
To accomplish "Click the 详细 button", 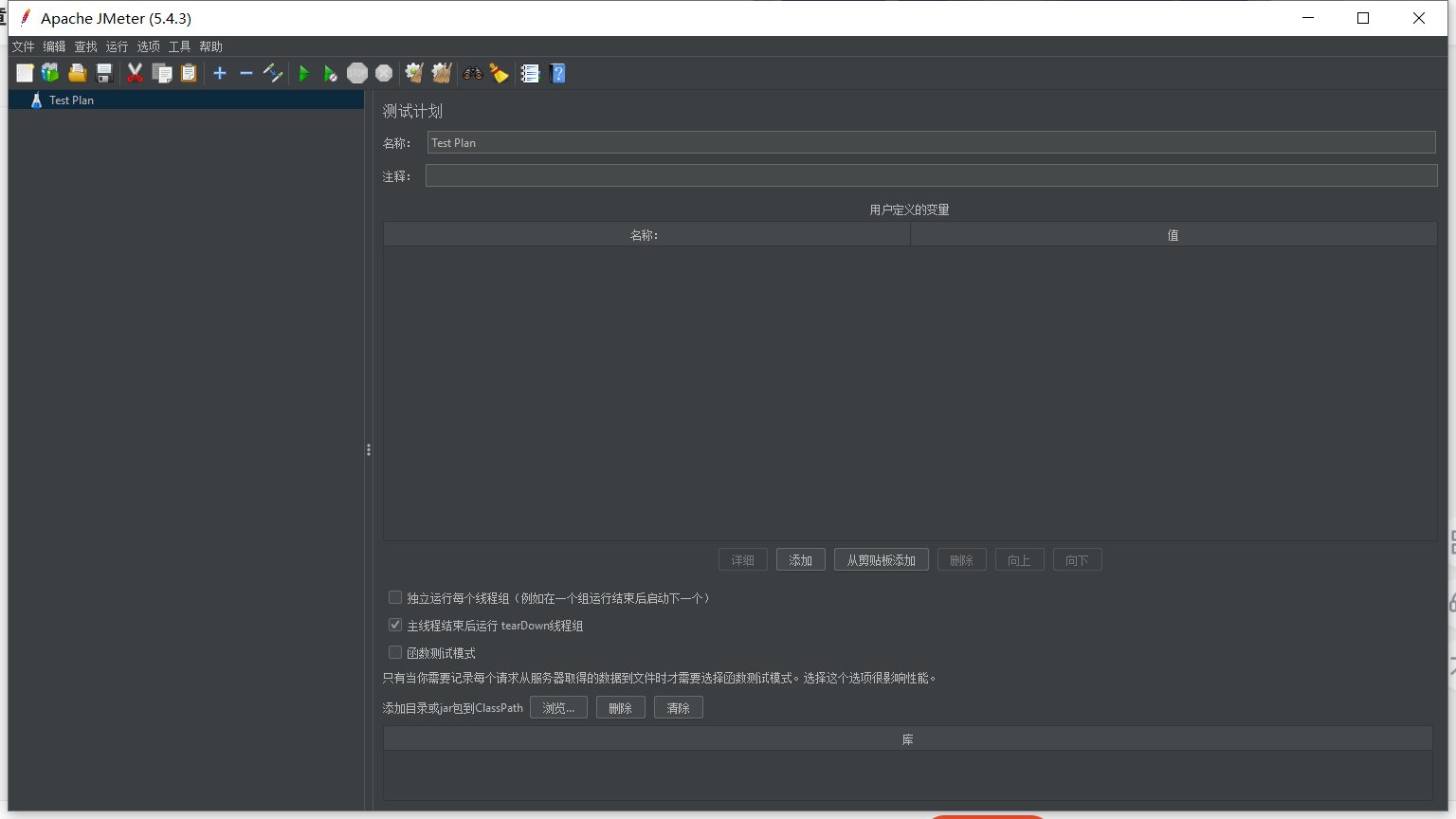I will coord(743,560).
